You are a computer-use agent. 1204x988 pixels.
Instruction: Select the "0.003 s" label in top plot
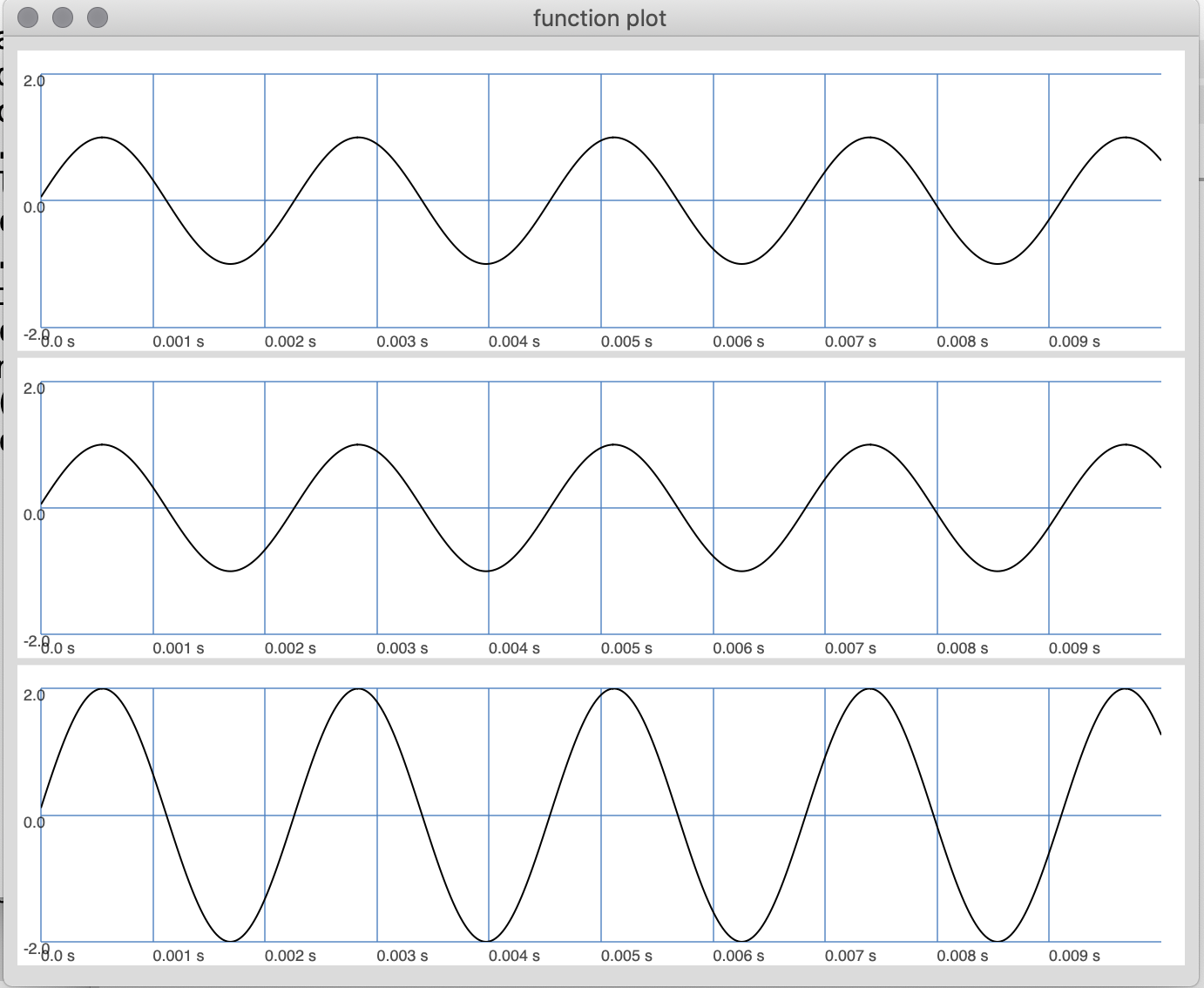pos(402,342)
